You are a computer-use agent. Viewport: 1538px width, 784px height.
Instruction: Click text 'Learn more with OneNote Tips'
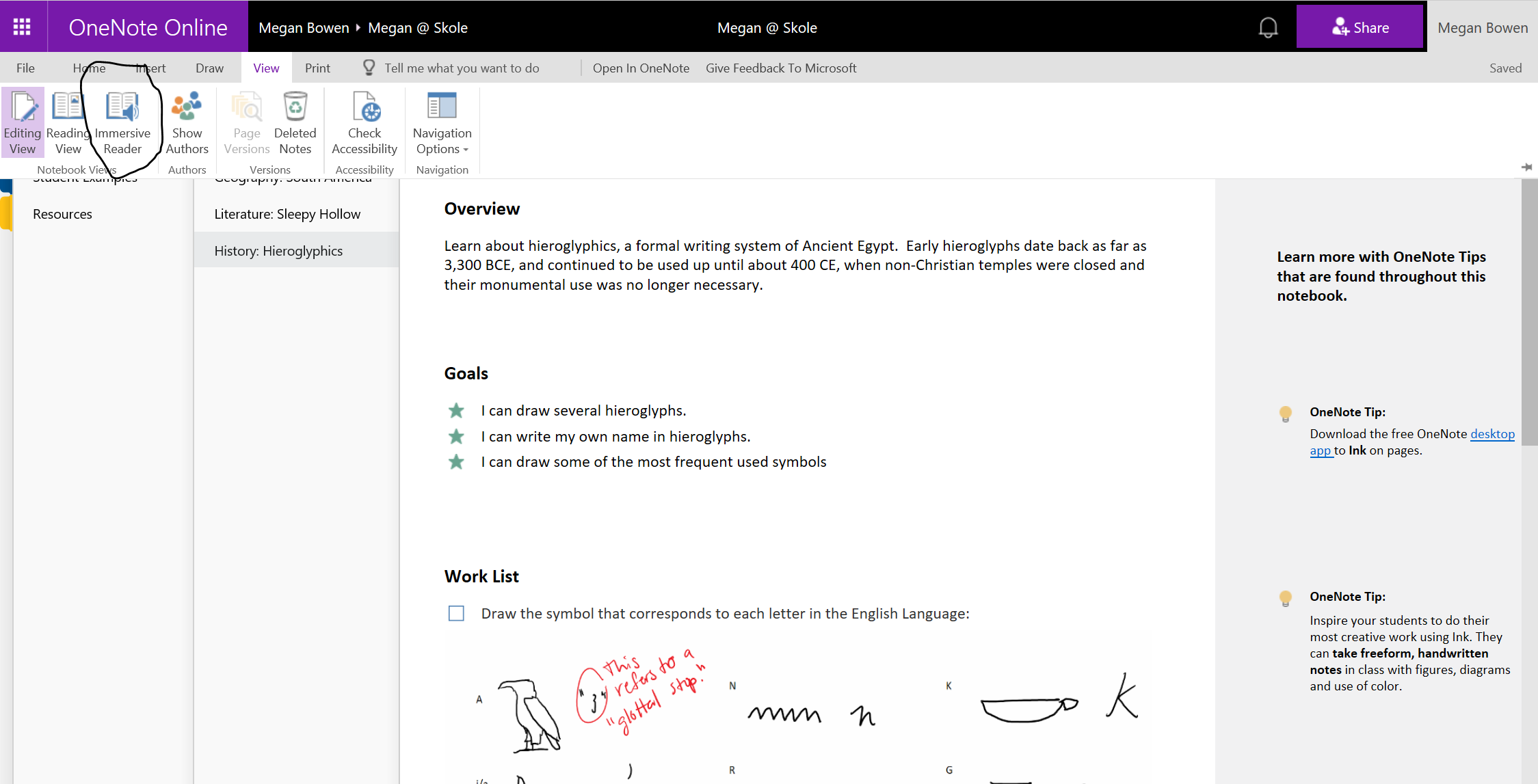click(1381, 256)
